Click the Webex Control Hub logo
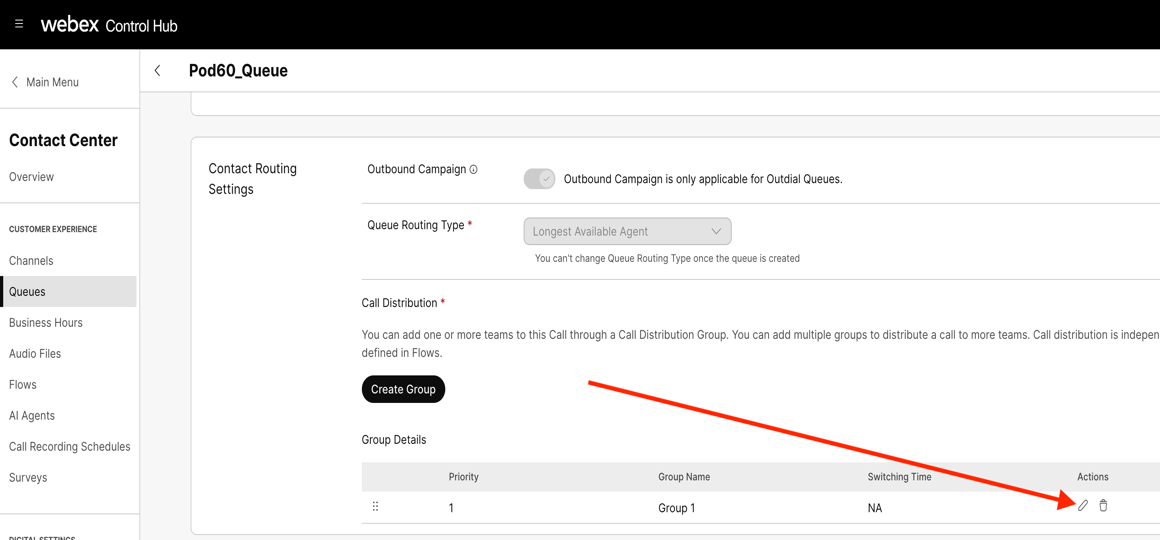Screen dimensions: 1160x540 tap(109, 25)
